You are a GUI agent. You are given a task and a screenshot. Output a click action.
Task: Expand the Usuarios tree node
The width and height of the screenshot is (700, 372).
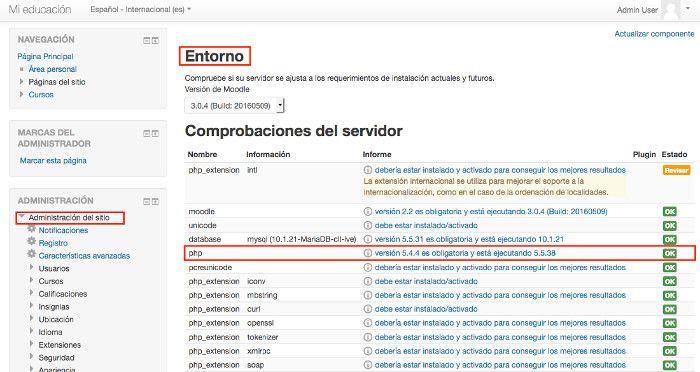[x=32, y=267]
